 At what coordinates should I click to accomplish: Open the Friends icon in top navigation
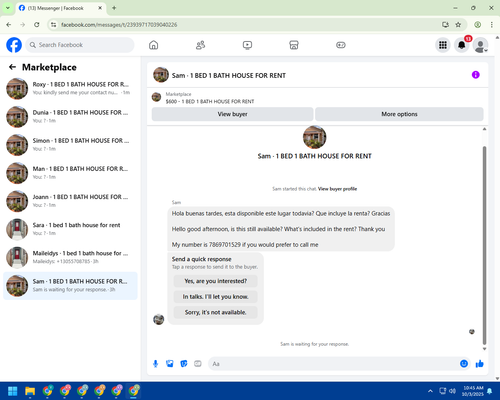[200, 45]
